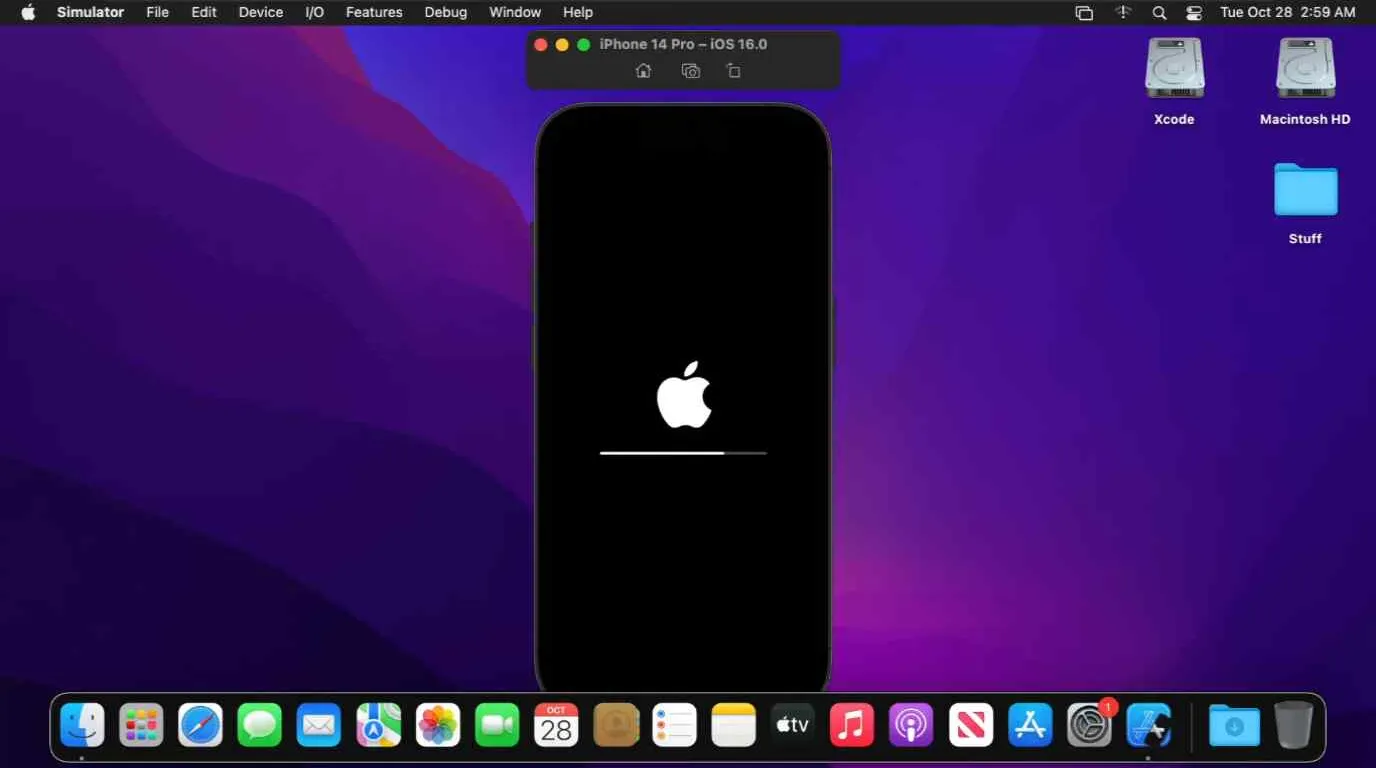Open the Downloads folder in the Dock
The height and width of the screenshot is (768, 1376).
(1234, 725)
